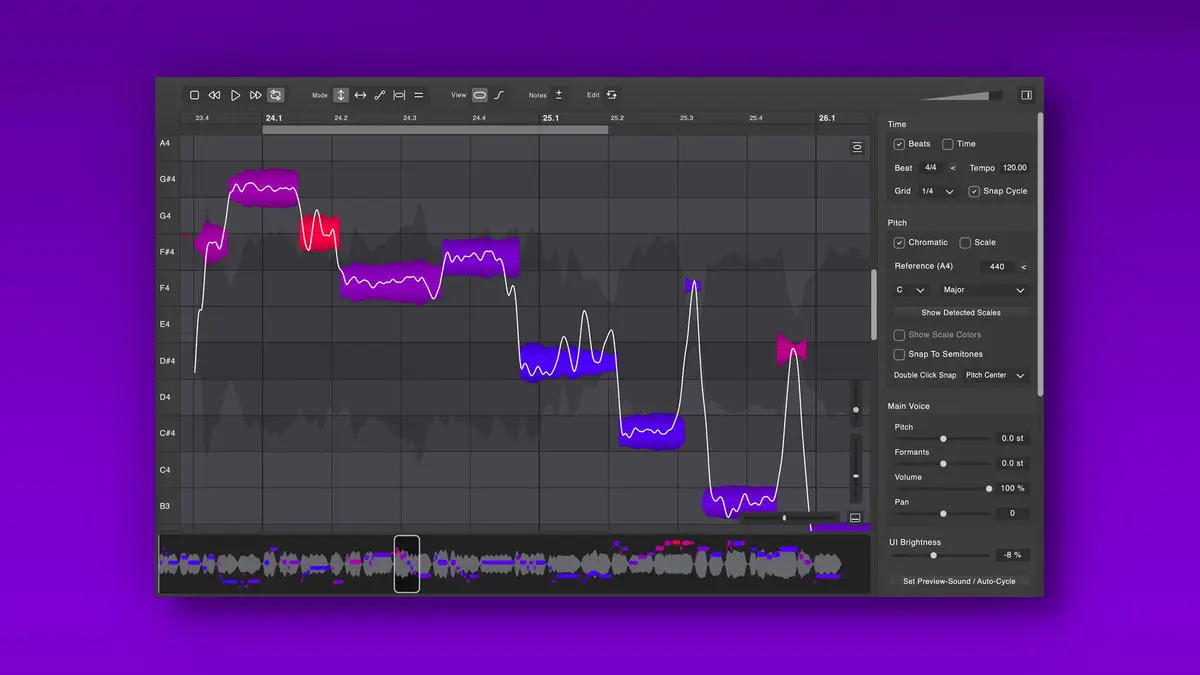This screenshot has width=1200, height=675.
Task: Uncheck the Beats checkbox
Action: click(899, 144)
